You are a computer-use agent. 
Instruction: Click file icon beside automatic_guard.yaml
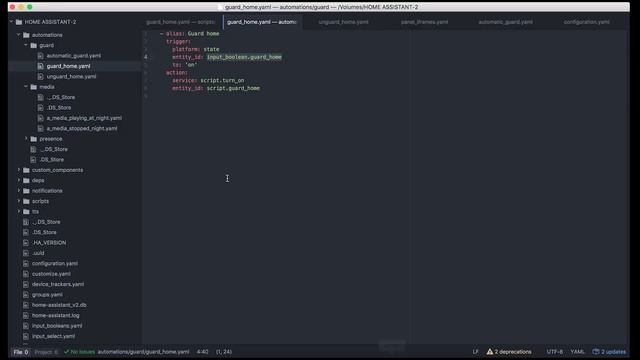[40, 56]
